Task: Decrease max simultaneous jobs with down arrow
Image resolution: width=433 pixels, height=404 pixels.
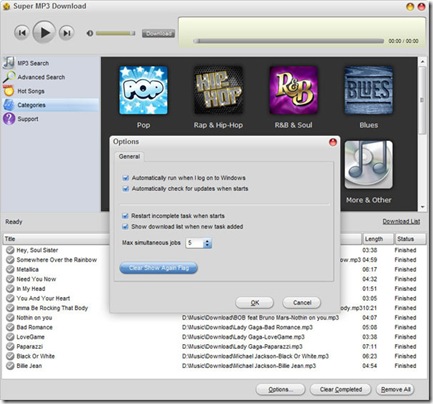Action: tap(207, 246)
